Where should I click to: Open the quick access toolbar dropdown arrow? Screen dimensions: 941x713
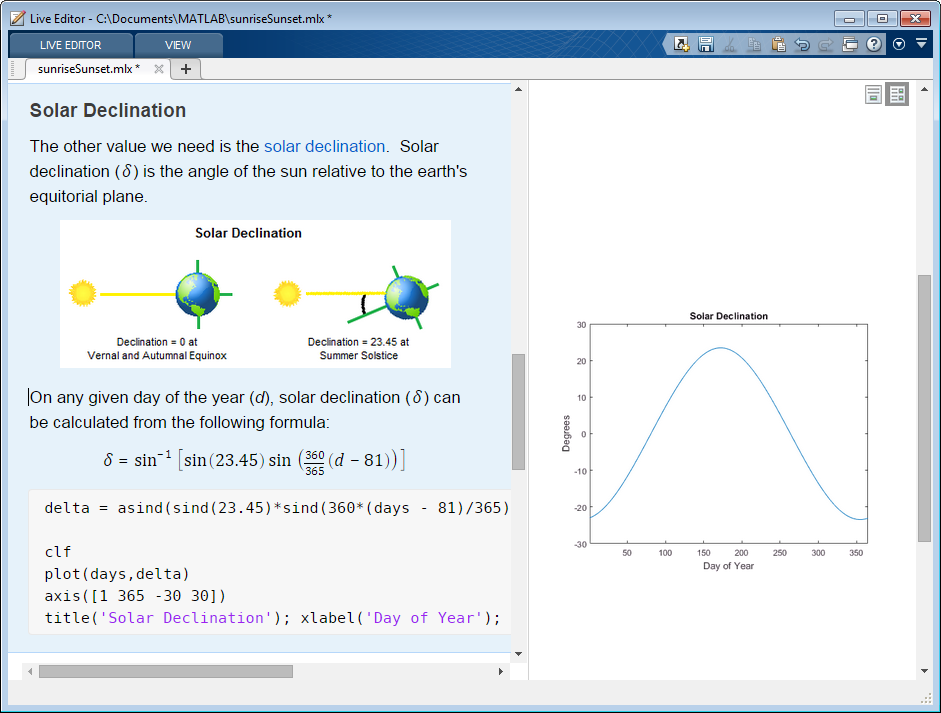coord(923,44)
